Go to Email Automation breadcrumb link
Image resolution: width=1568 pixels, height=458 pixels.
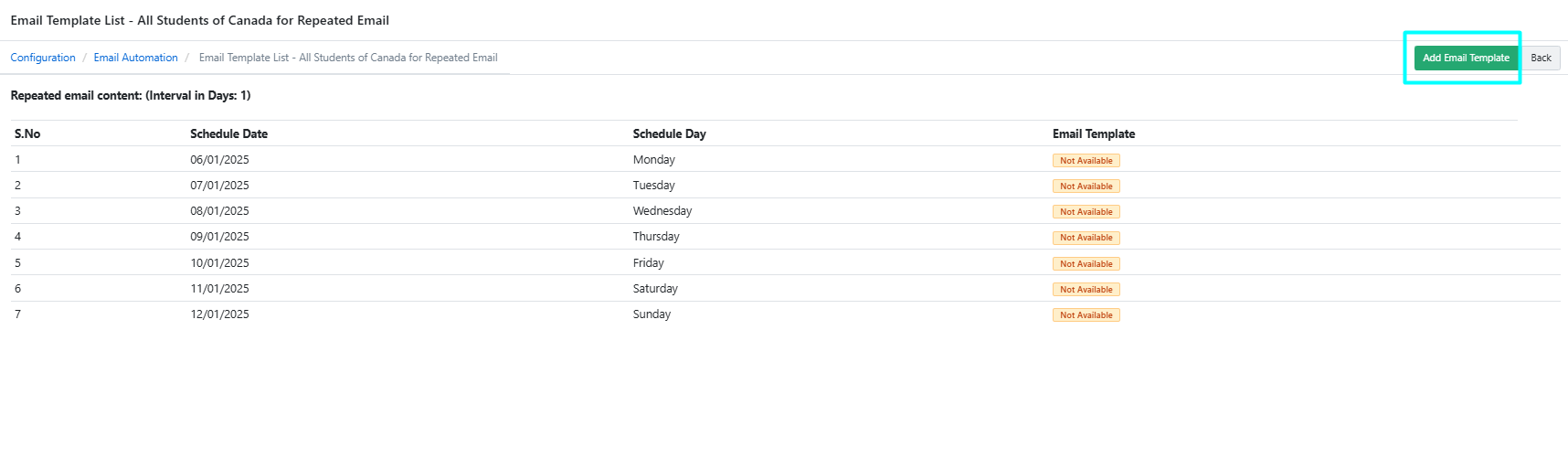coord(135,58)
